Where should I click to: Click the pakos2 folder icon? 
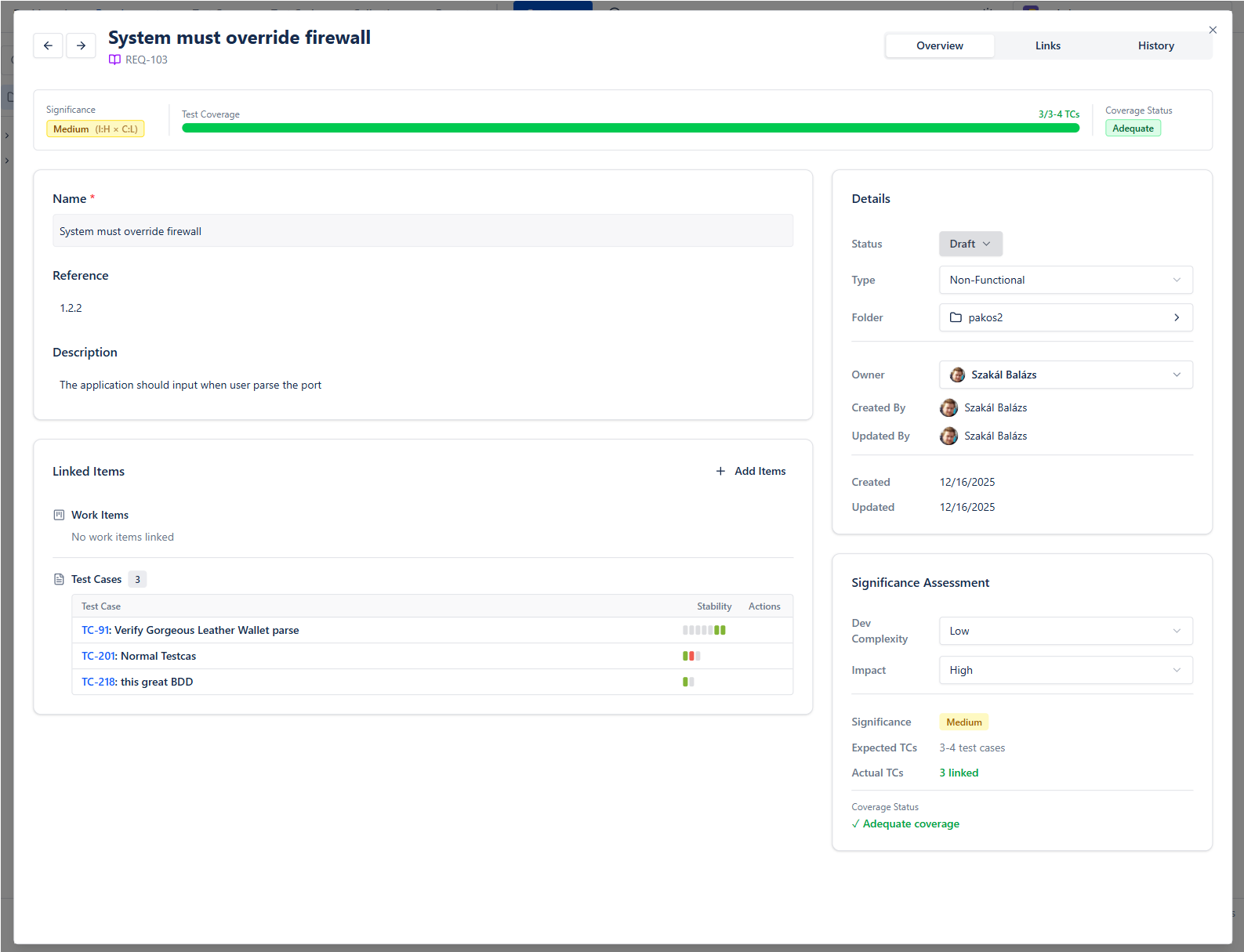[956, 317]
